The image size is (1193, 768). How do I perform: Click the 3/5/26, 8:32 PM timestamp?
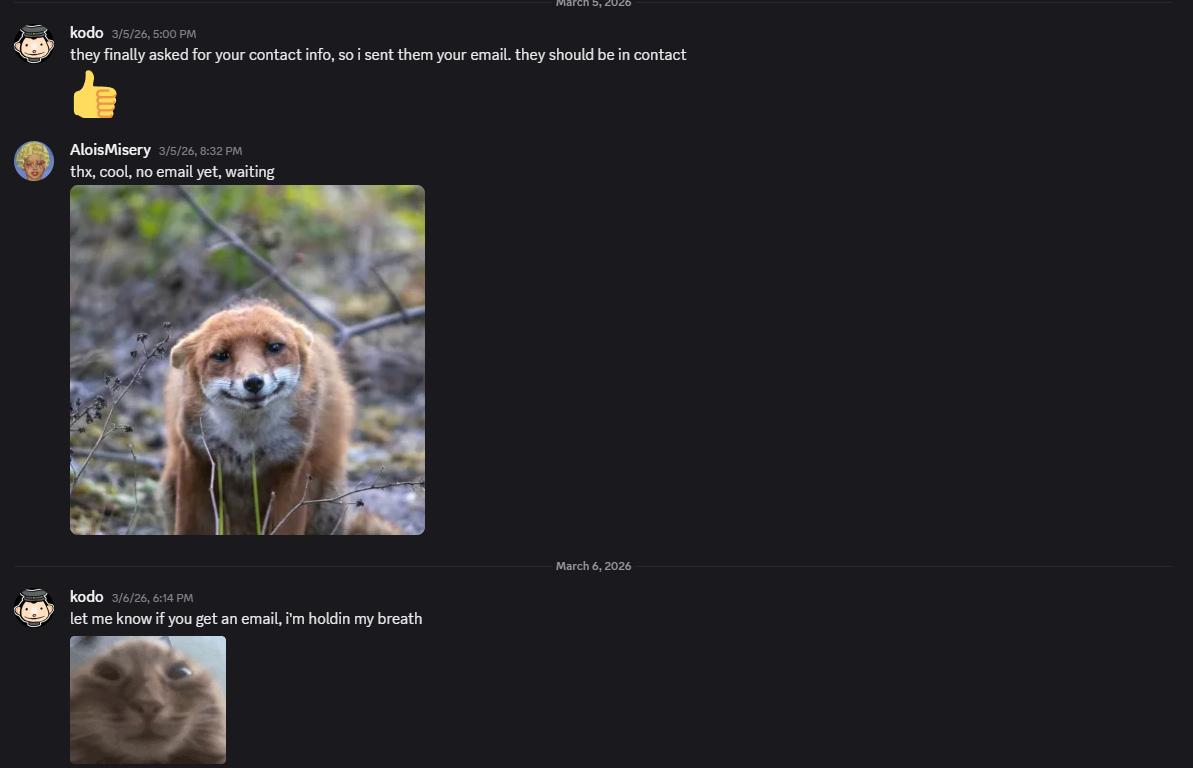pyautogui.click(x=200, y=151)
